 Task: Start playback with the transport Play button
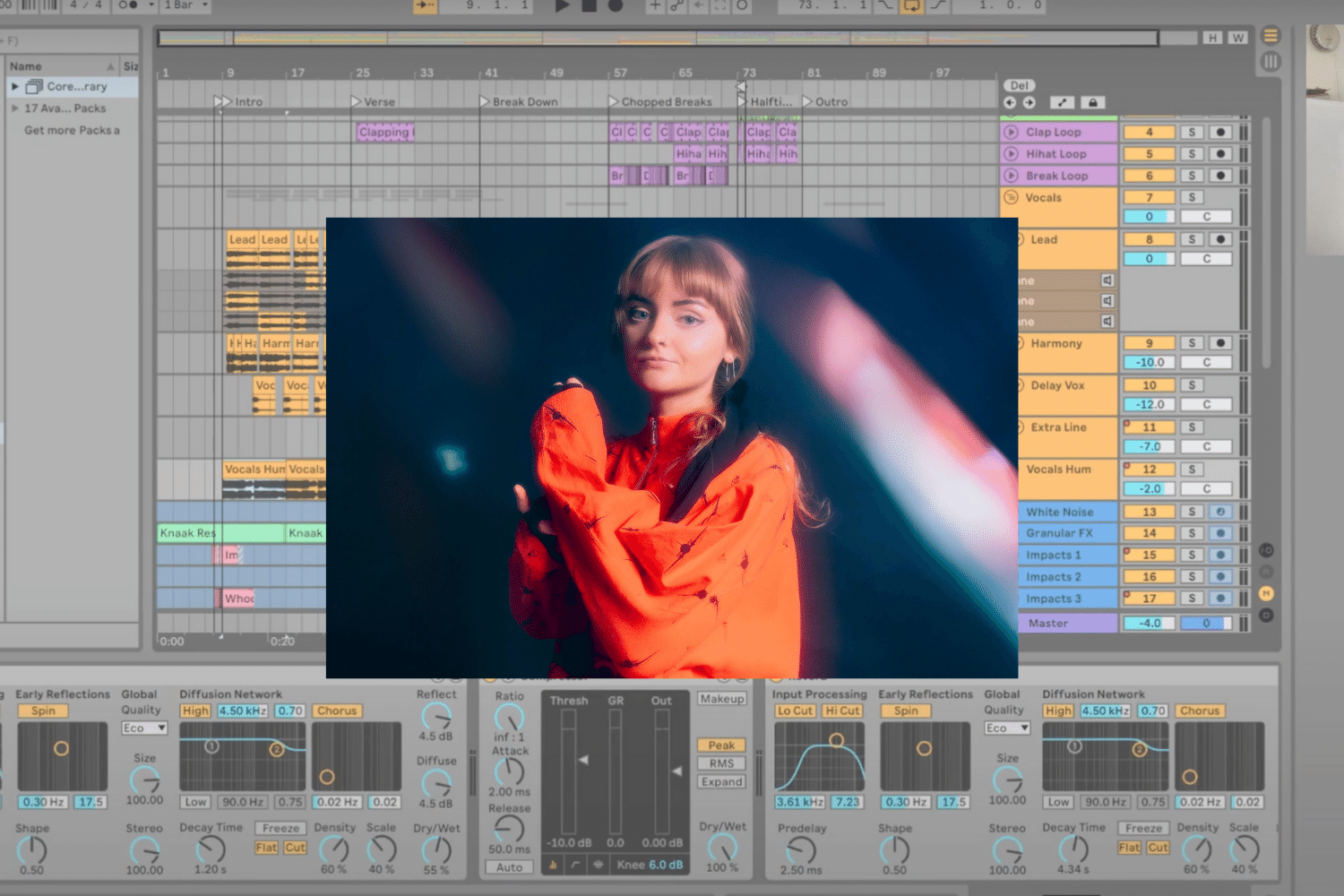563,5
